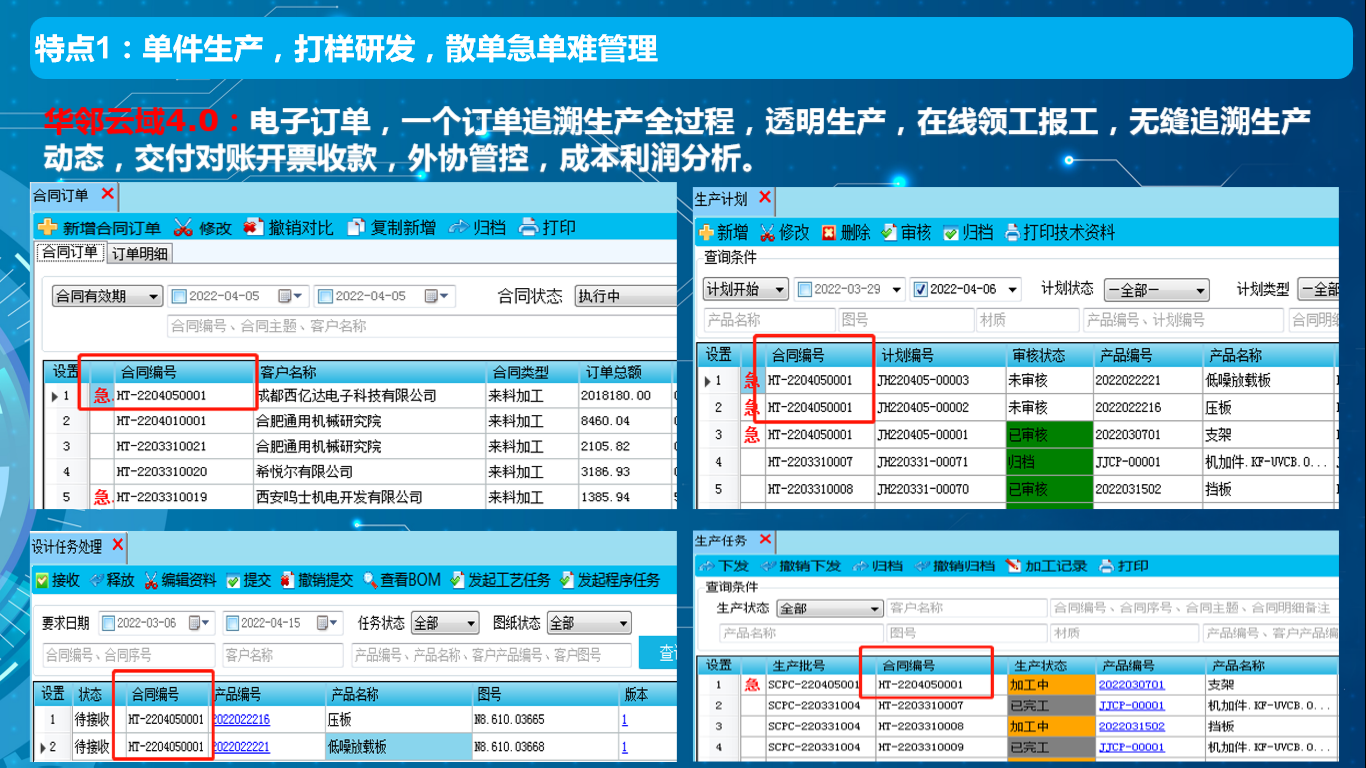Viewport: 1366px width, 768px height.
Task: Click the 复制新增 copy icon
Action: tap(356, 228)
